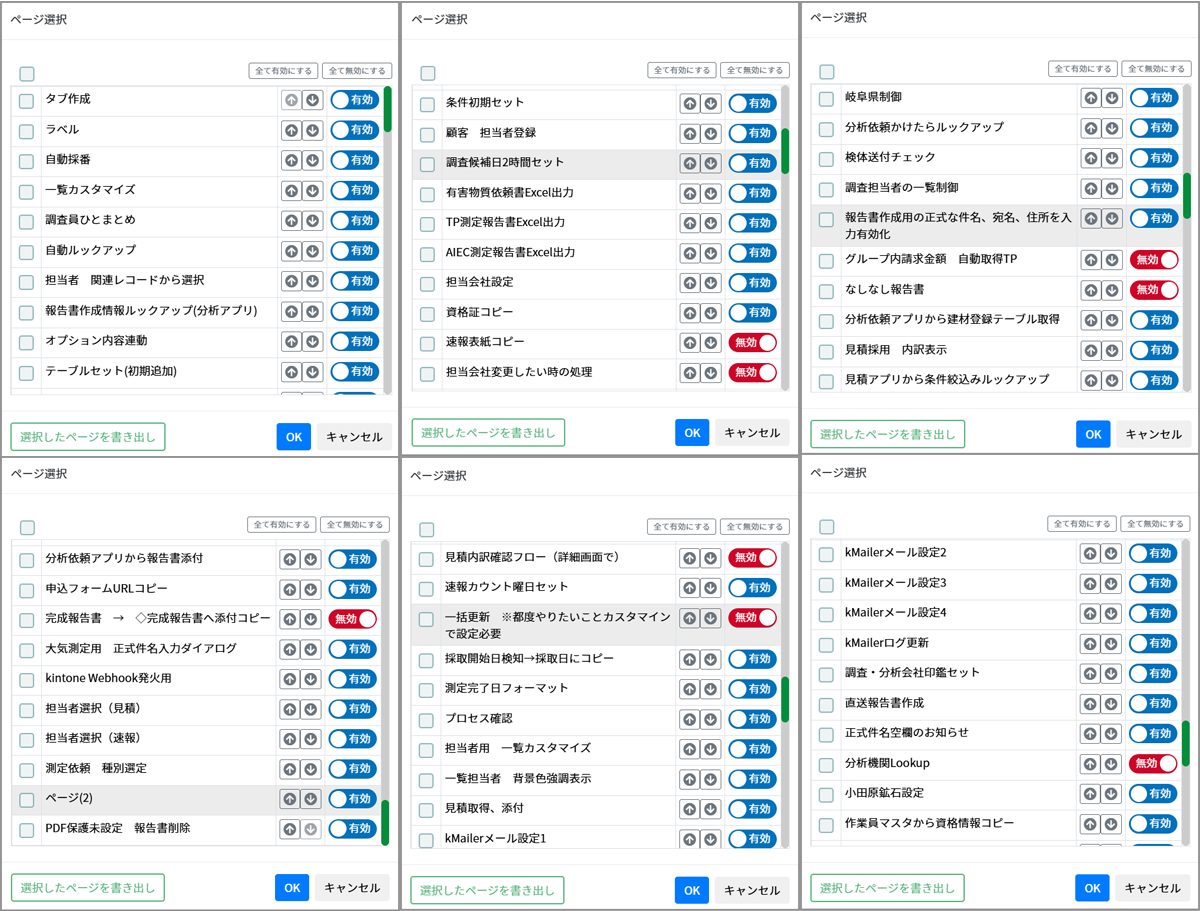This screenshot has width=1200, height=911.
Task: Select the checkbox for 見積取得、添付
Action: point(426,809)
